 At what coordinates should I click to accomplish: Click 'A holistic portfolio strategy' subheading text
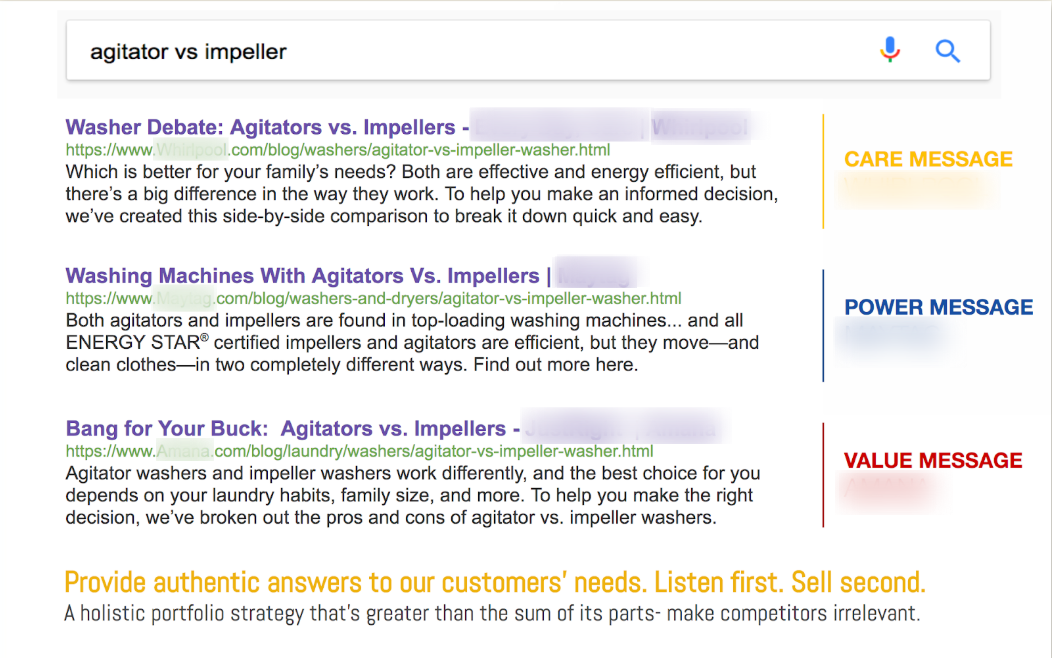tap(491, 613)
